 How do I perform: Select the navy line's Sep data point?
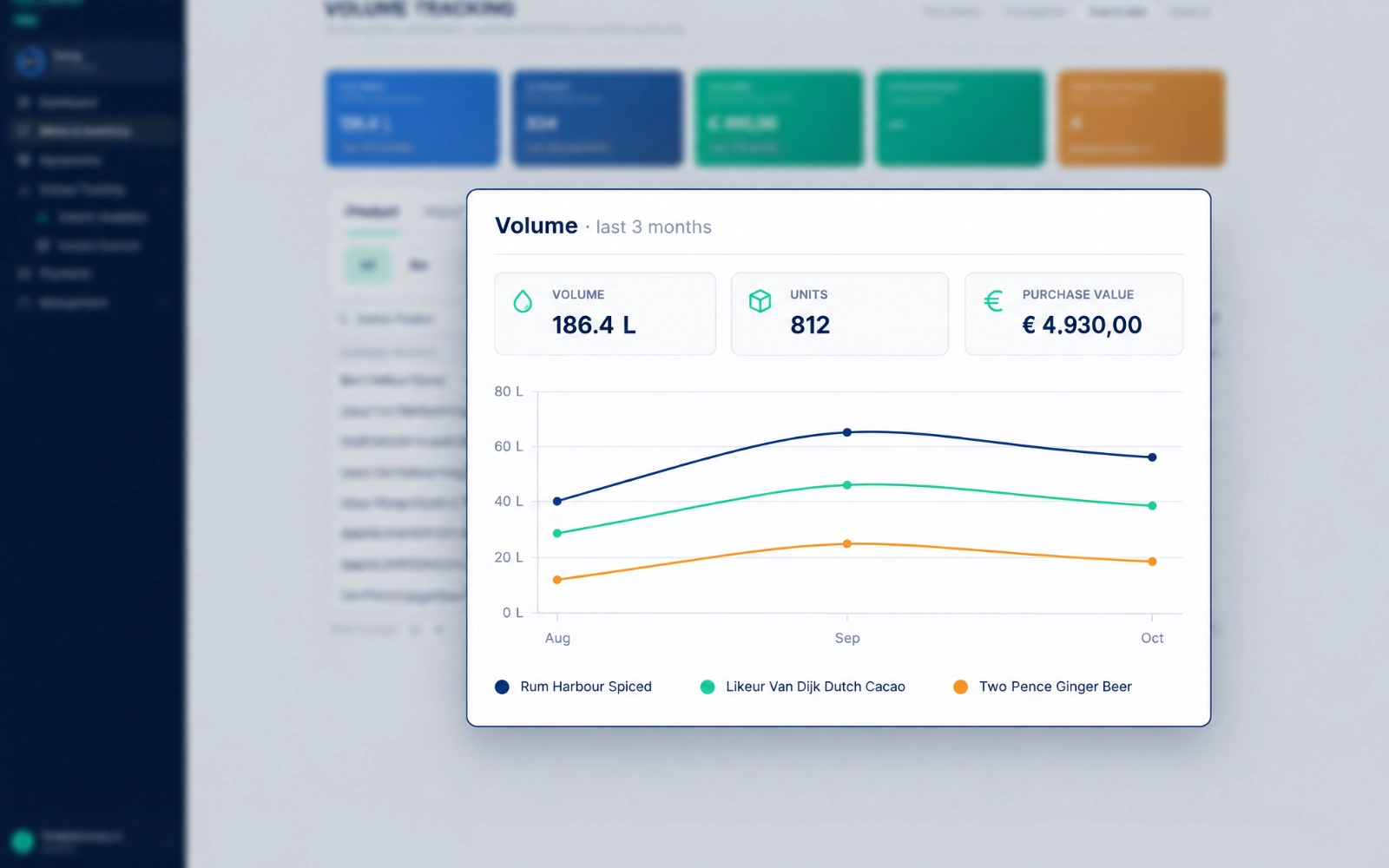click(x=847, y=432)
